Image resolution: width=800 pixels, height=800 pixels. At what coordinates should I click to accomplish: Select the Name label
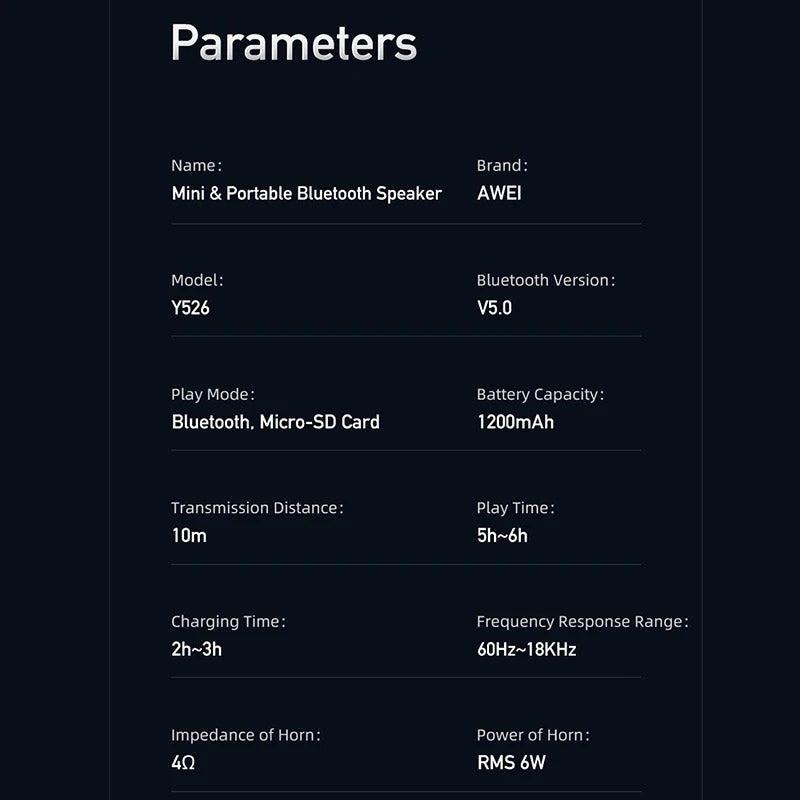(196, 166)
